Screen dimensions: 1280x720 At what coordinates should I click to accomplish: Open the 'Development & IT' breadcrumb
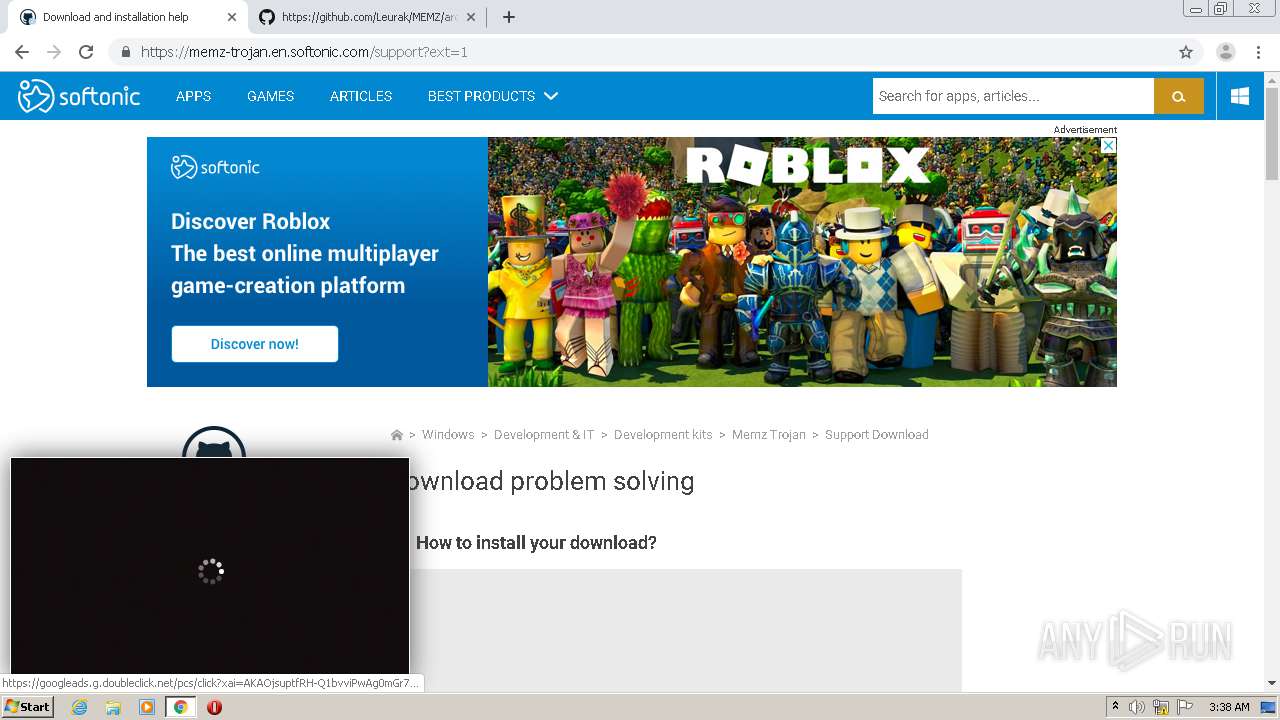544,435
